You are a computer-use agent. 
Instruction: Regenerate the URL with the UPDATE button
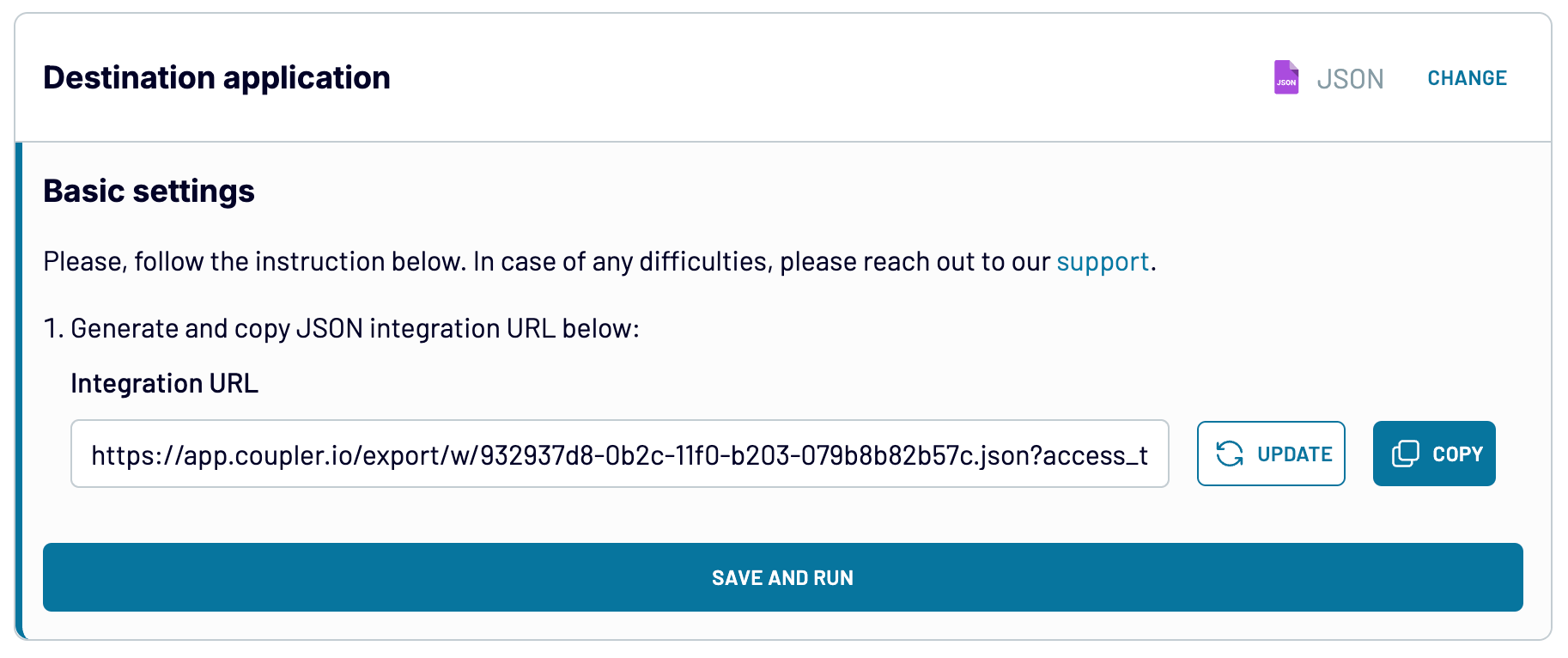point(1271,454)
